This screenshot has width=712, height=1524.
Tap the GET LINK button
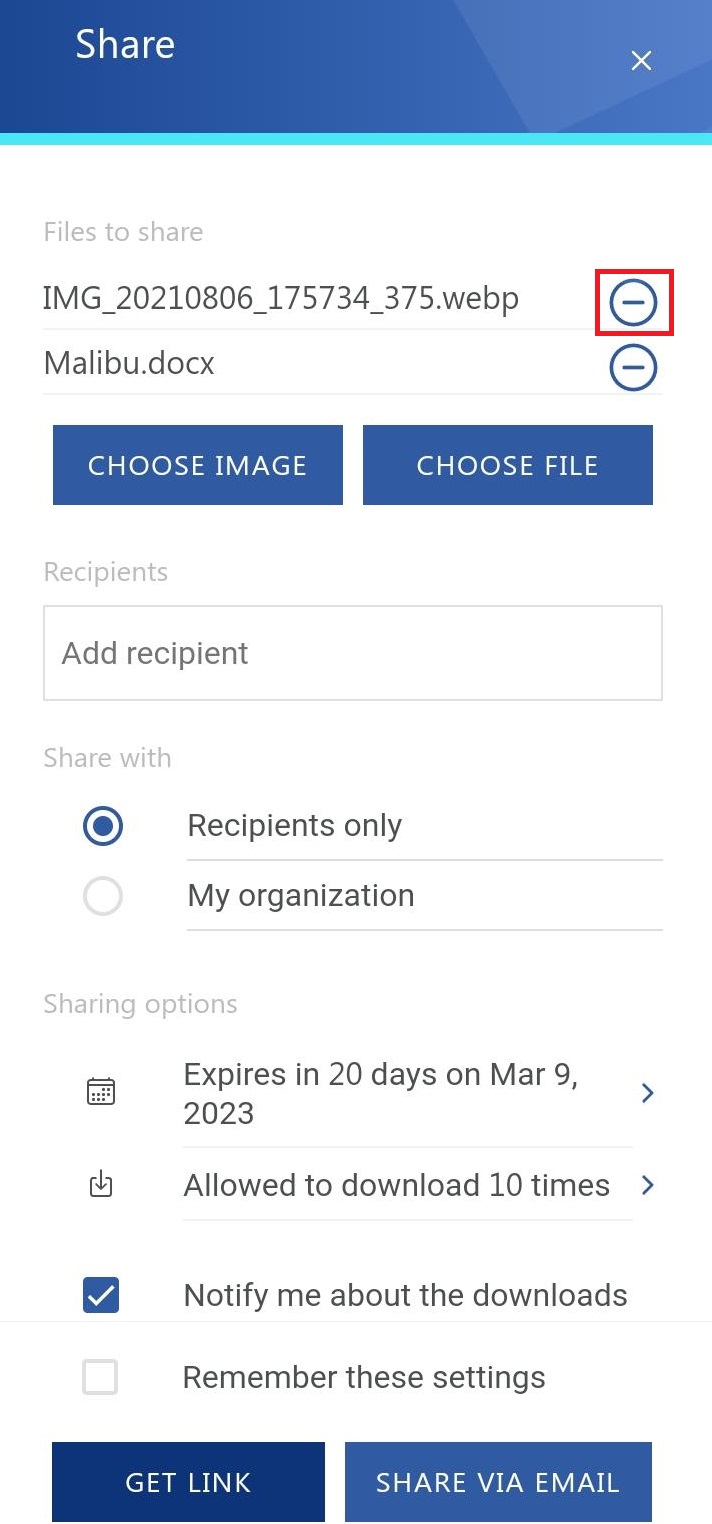pos(188,1482)
